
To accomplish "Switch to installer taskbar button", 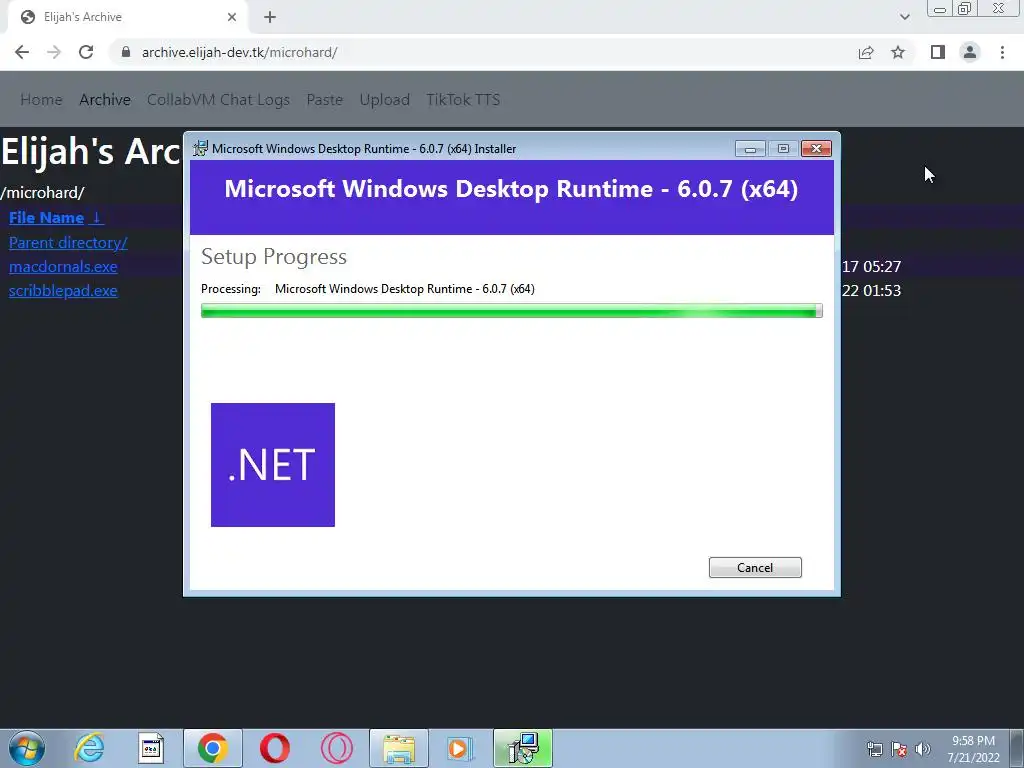I will coord(522,748).
